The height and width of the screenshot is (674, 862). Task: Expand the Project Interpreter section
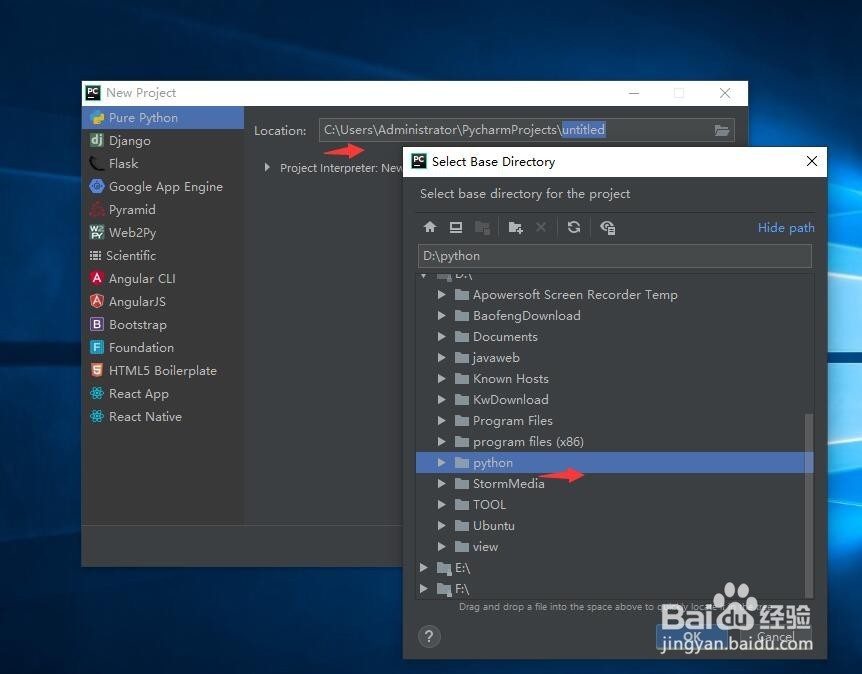[267, 167]
